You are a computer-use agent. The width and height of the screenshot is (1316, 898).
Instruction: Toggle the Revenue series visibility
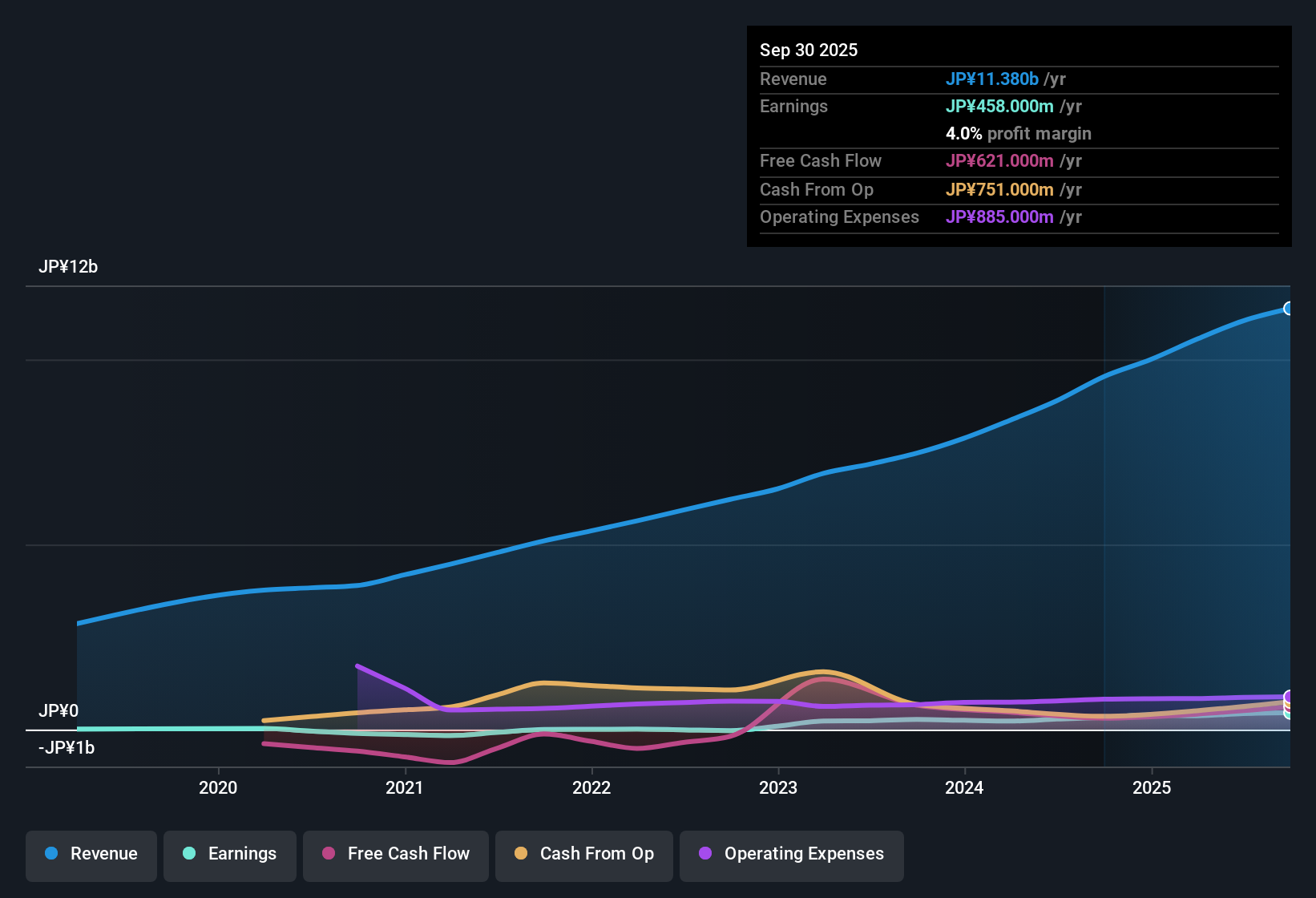[x=91, y=854]
